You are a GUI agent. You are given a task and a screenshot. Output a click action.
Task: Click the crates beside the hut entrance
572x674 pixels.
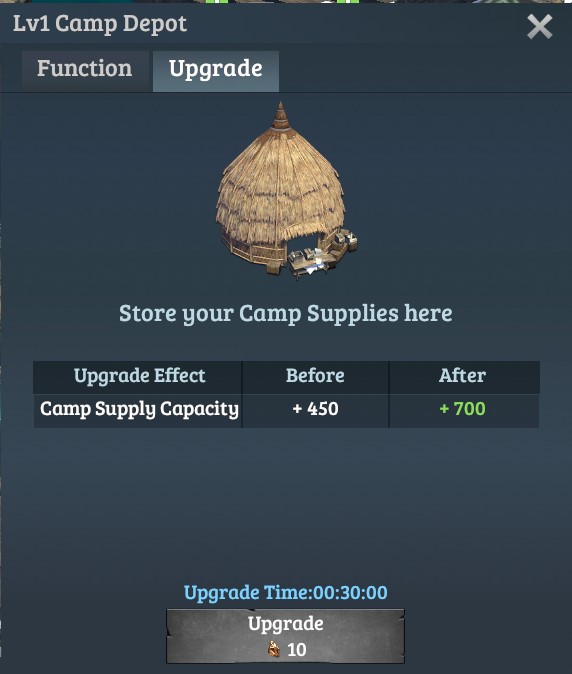[343, 243]
